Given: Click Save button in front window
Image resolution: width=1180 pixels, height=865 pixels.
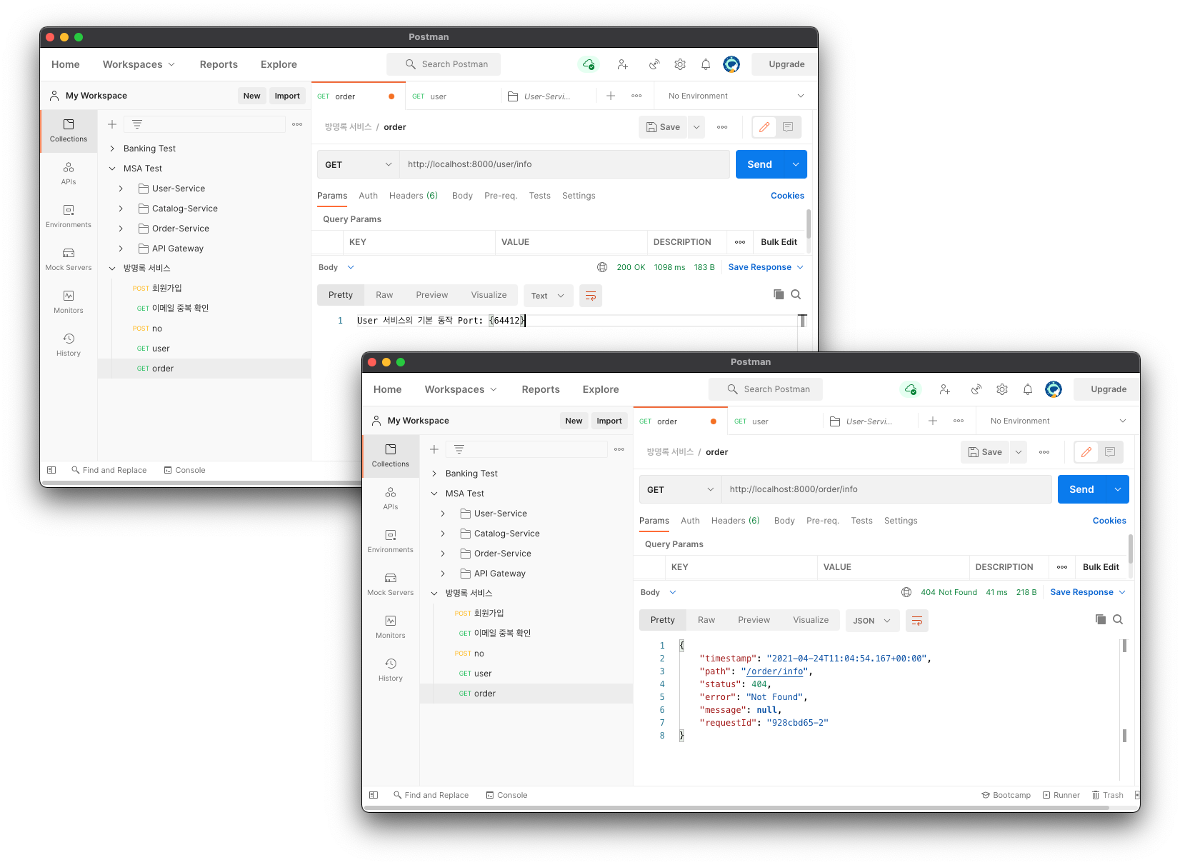Looking at the screenshot, I should tap(985, 452).
